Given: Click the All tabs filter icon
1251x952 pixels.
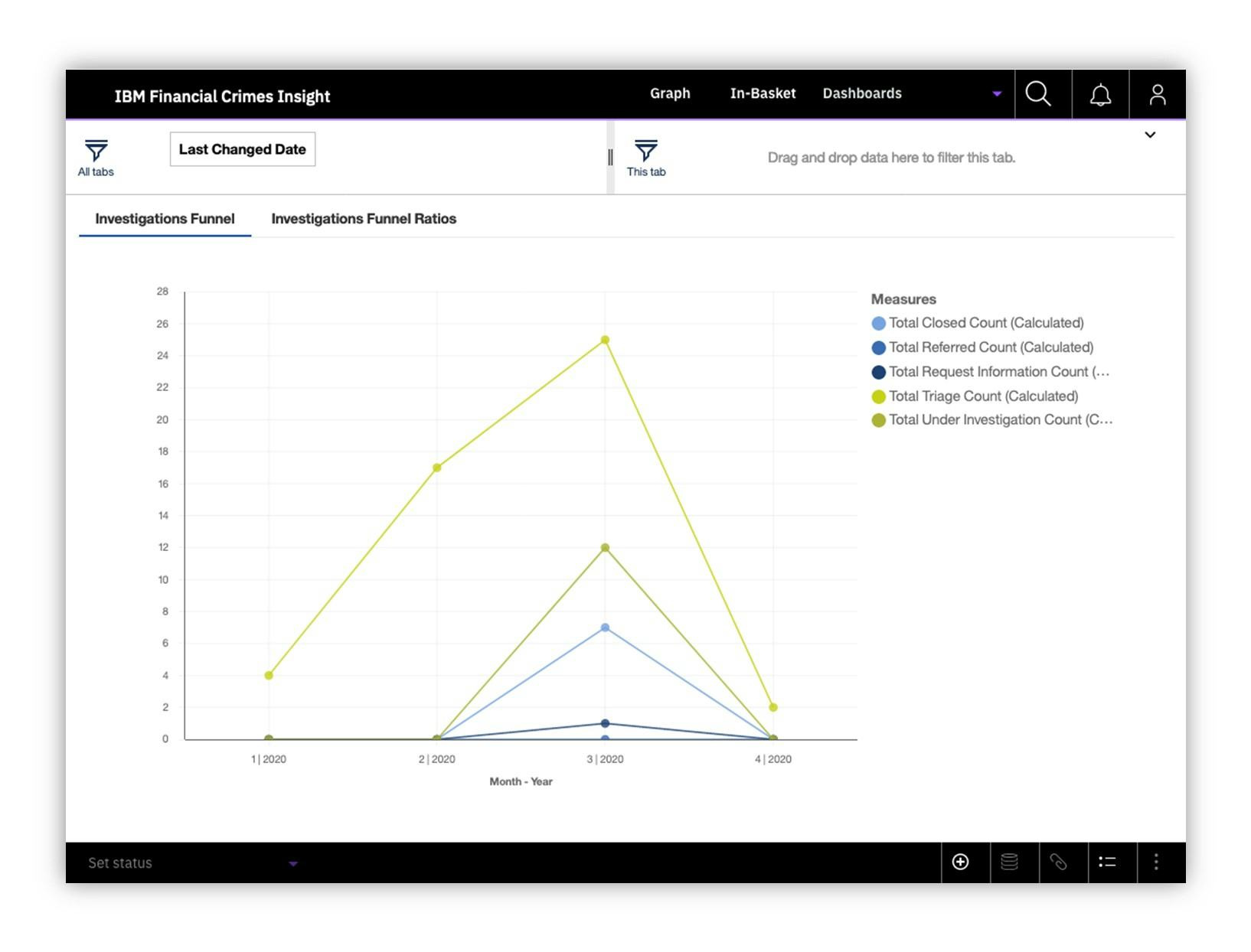Looking at the screenshot, I should pos(95,150).
